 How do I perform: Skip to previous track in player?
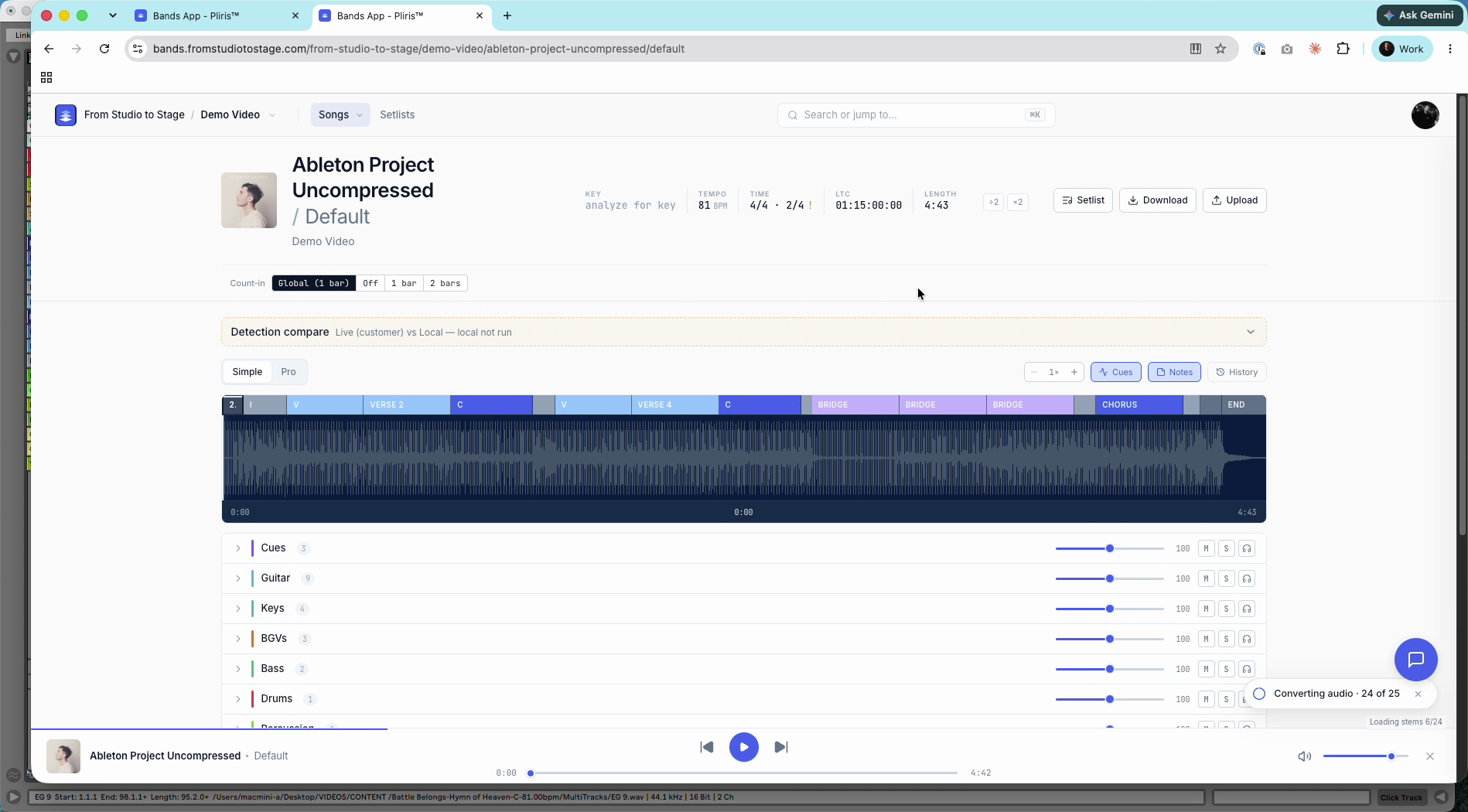[706, 747]
